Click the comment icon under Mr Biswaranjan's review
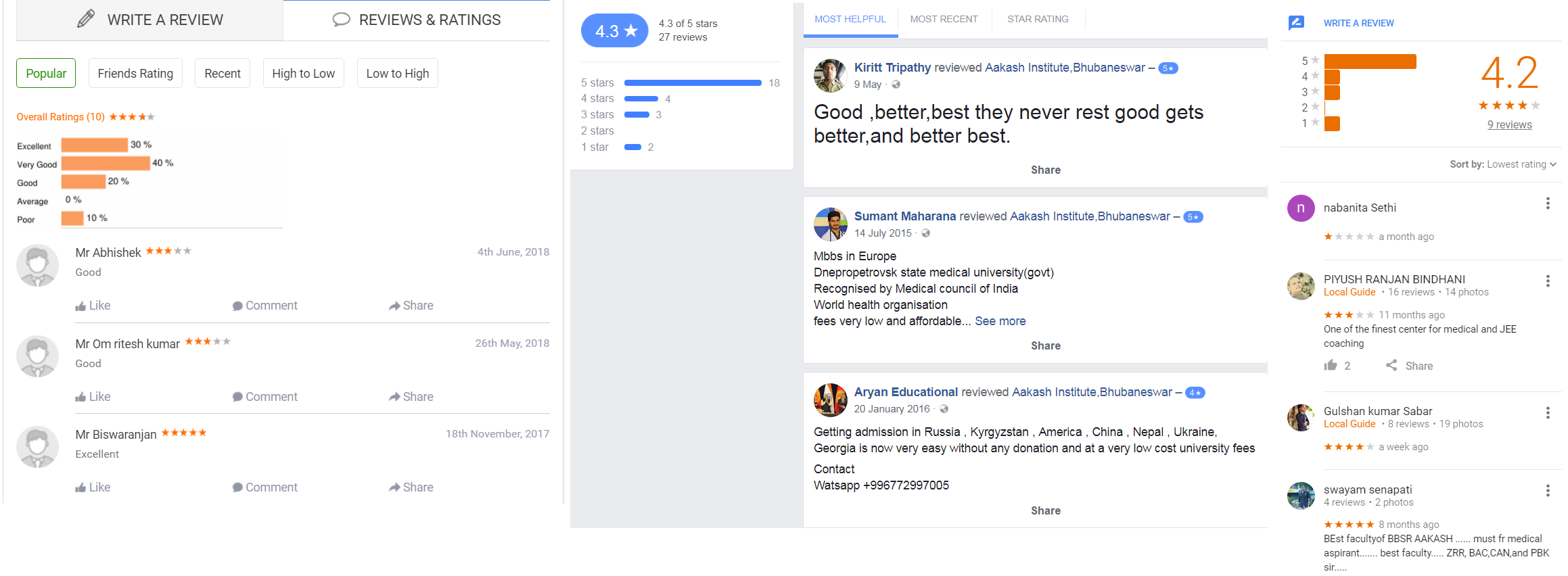 [237, 488]
